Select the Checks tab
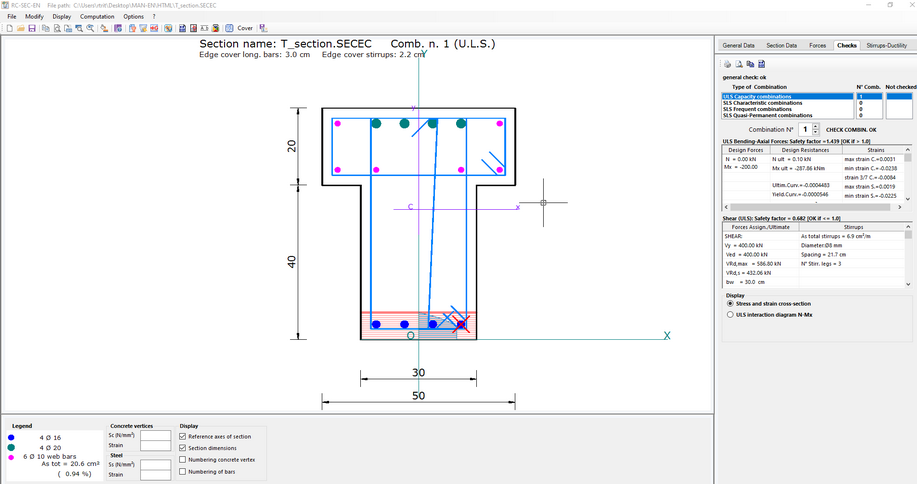The image size is (917, 484). (846, 45)
